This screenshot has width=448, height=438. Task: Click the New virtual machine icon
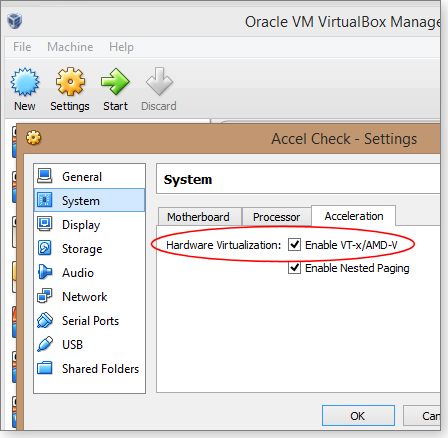coord(25,82)
